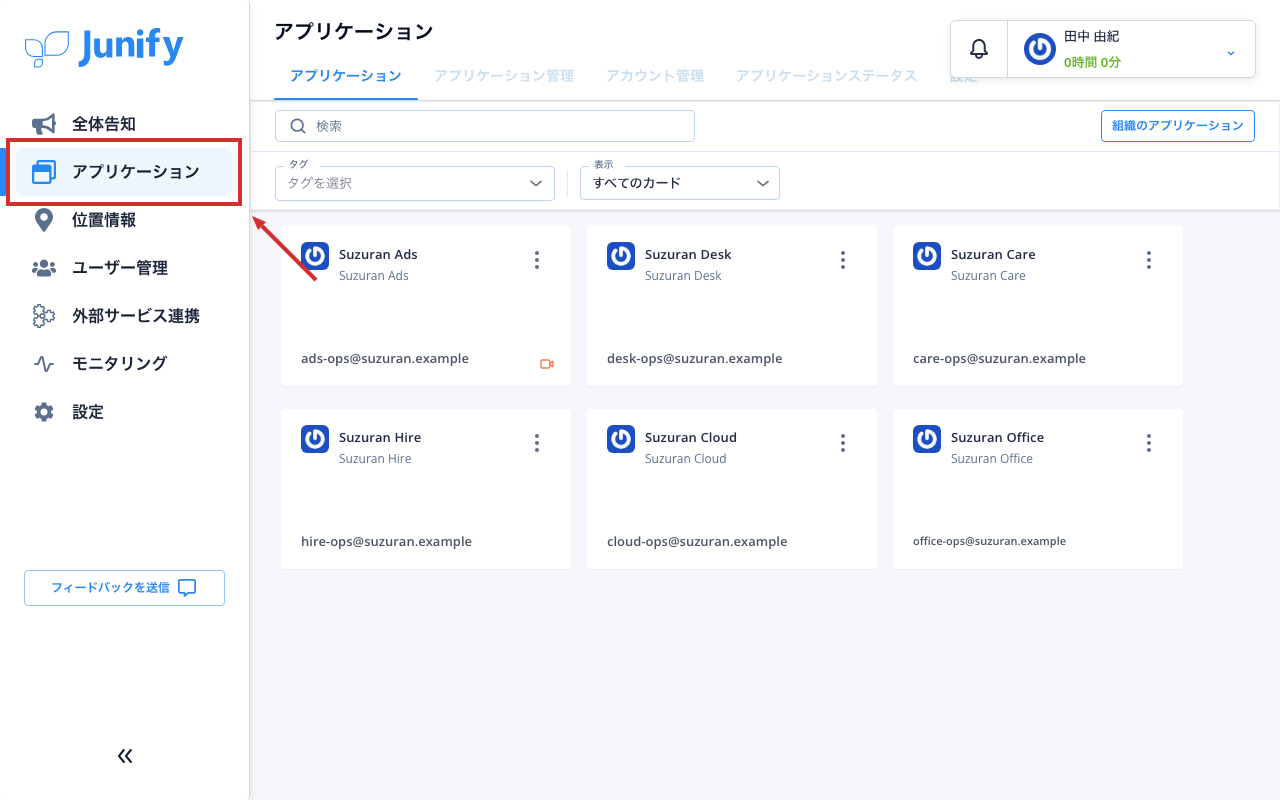Image resolution: width=1280 pixels, height=800 pixels.
Task: Open the notifications bell
Action: (979, 49)
